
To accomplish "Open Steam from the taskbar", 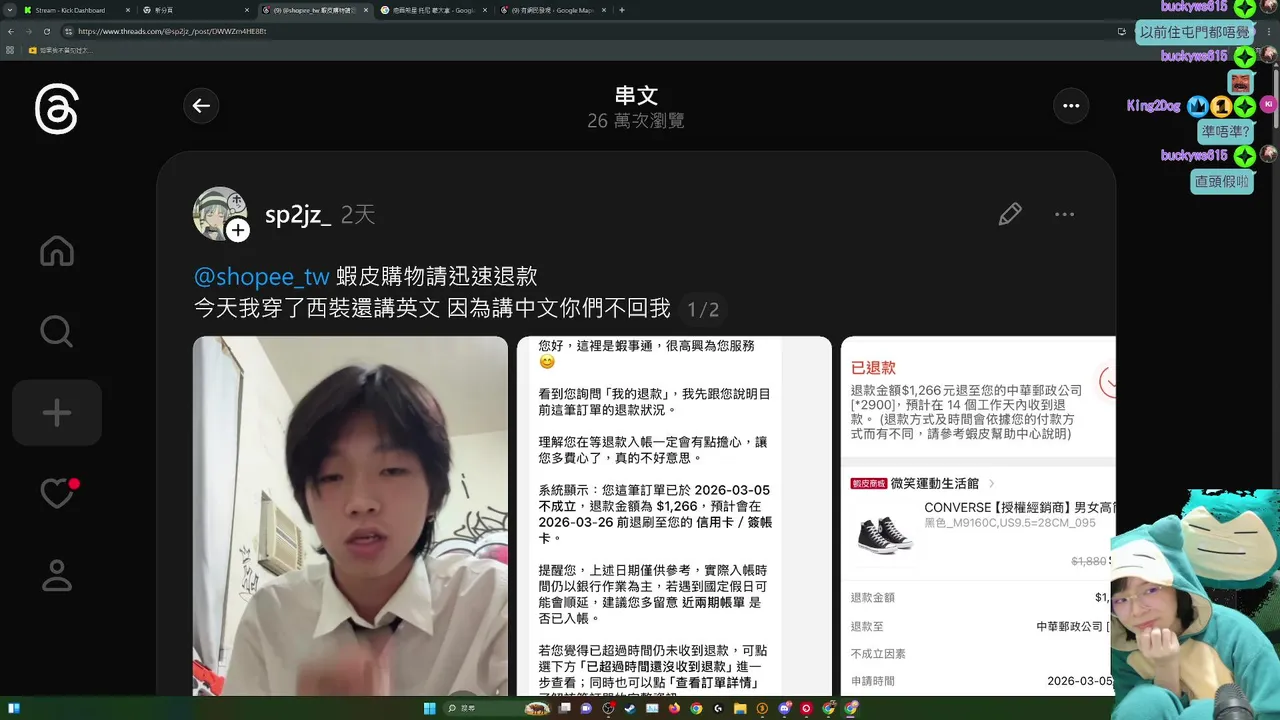I will tap(630, 708).
